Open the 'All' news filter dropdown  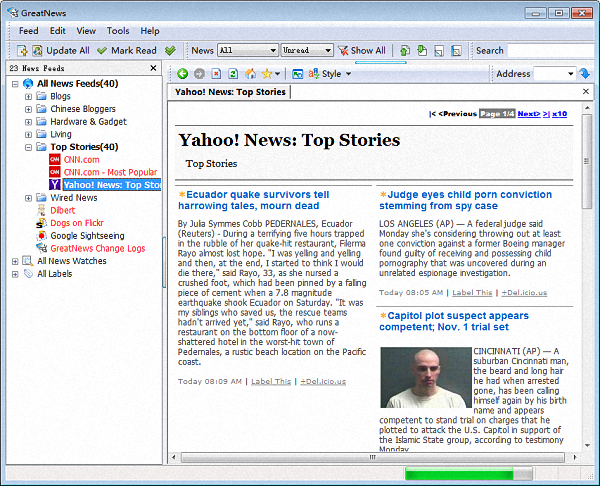[247, 50]
